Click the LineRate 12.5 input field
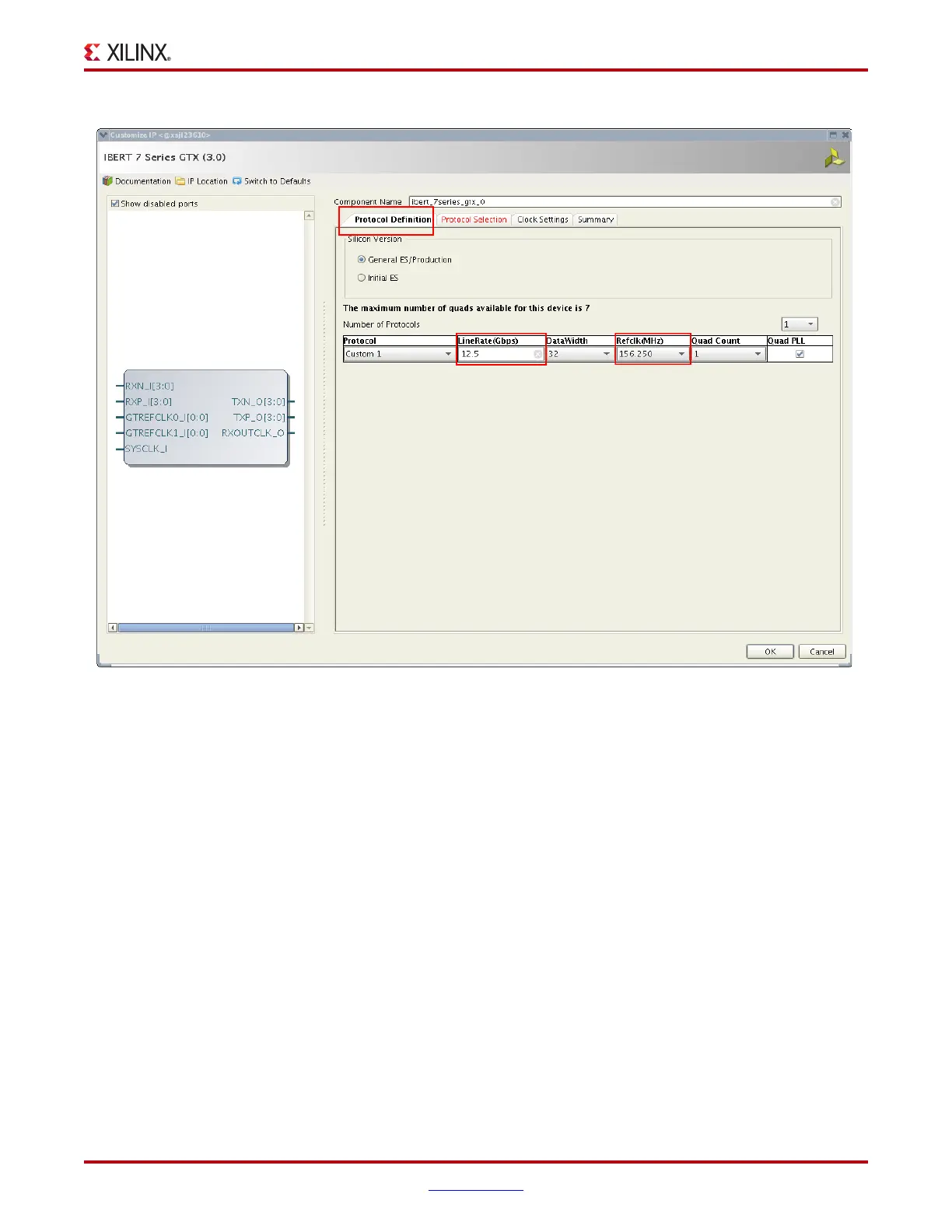Viewport: 952px width, 1232px height. click(501, 354)
